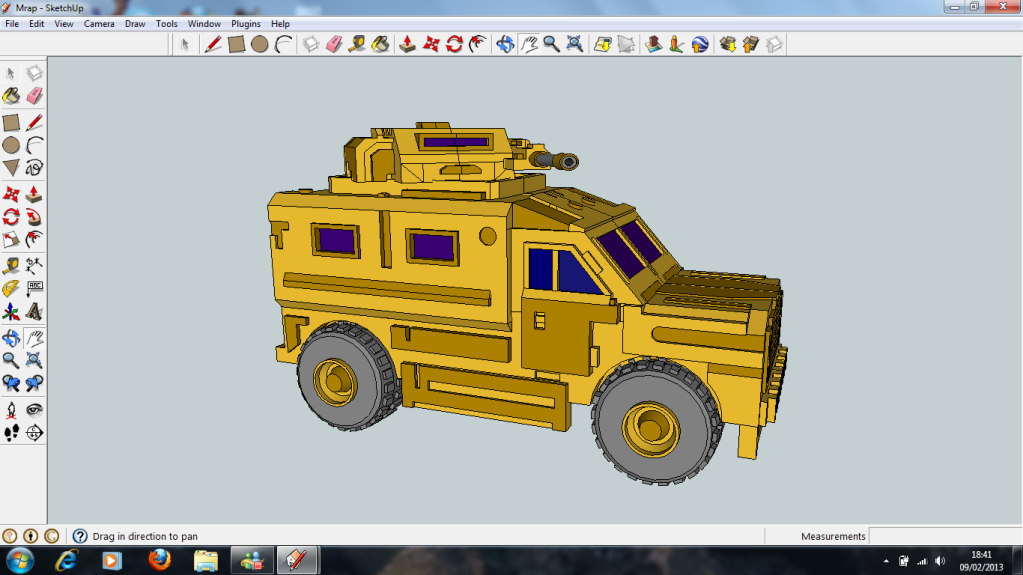Open Firefox from the taskbar
The height and width of the screenshot is (575, 1023).
(159, 560)
